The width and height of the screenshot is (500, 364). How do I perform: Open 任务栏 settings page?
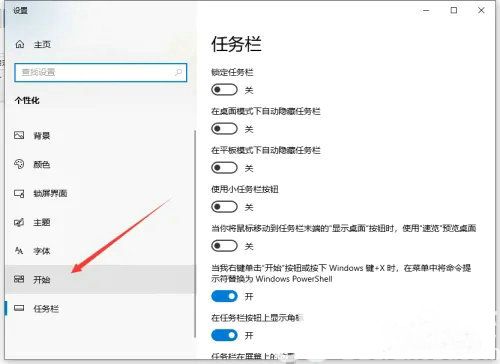[x=100, y=308]
